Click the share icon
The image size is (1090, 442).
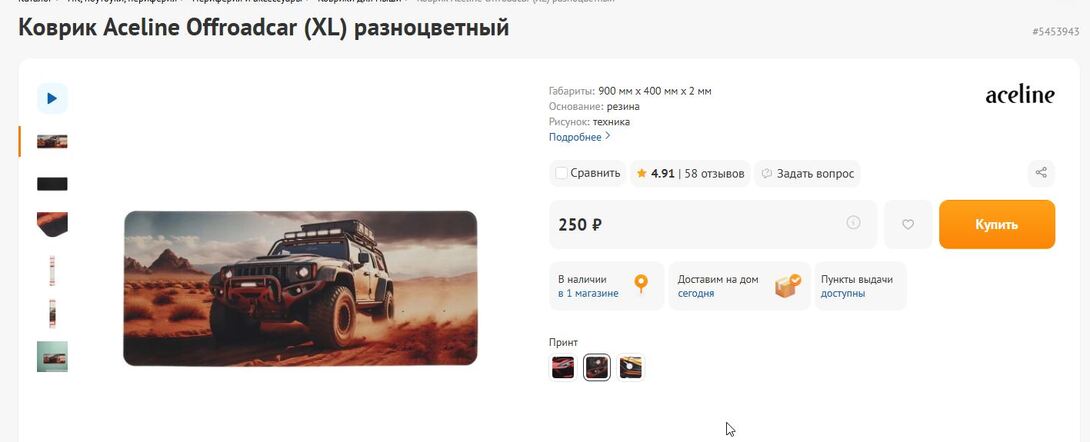pyautogui.click(x=1041, y=173)
